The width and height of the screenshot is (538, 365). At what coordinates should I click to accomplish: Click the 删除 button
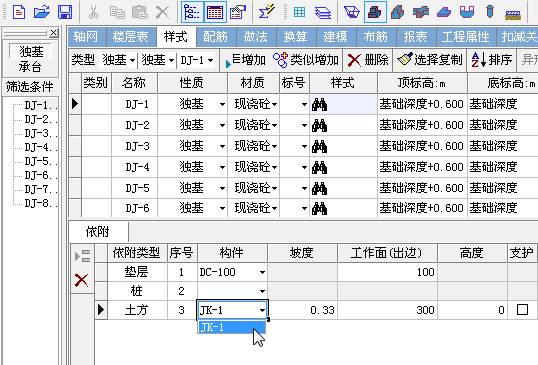pyautogui.click(x=368, y=60)
